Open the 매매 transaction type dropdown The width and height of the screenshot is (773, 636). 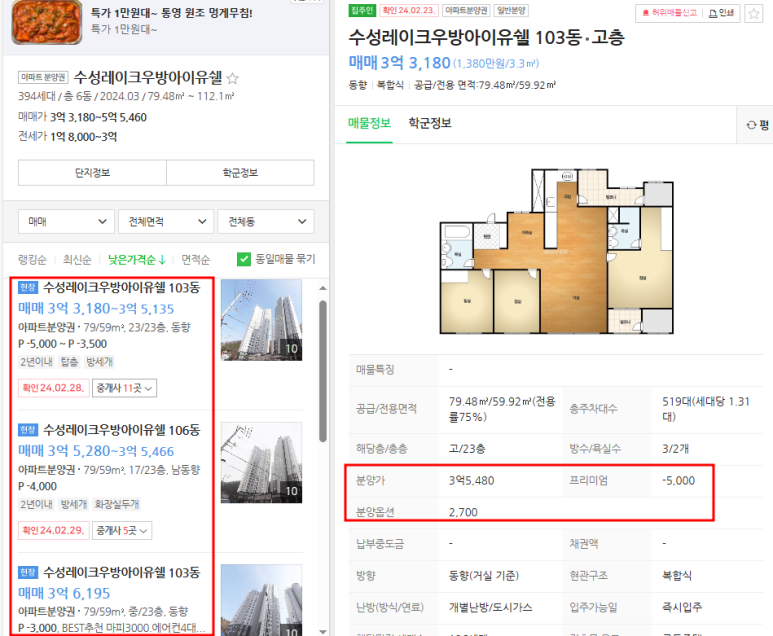click(x=66, y=221)
